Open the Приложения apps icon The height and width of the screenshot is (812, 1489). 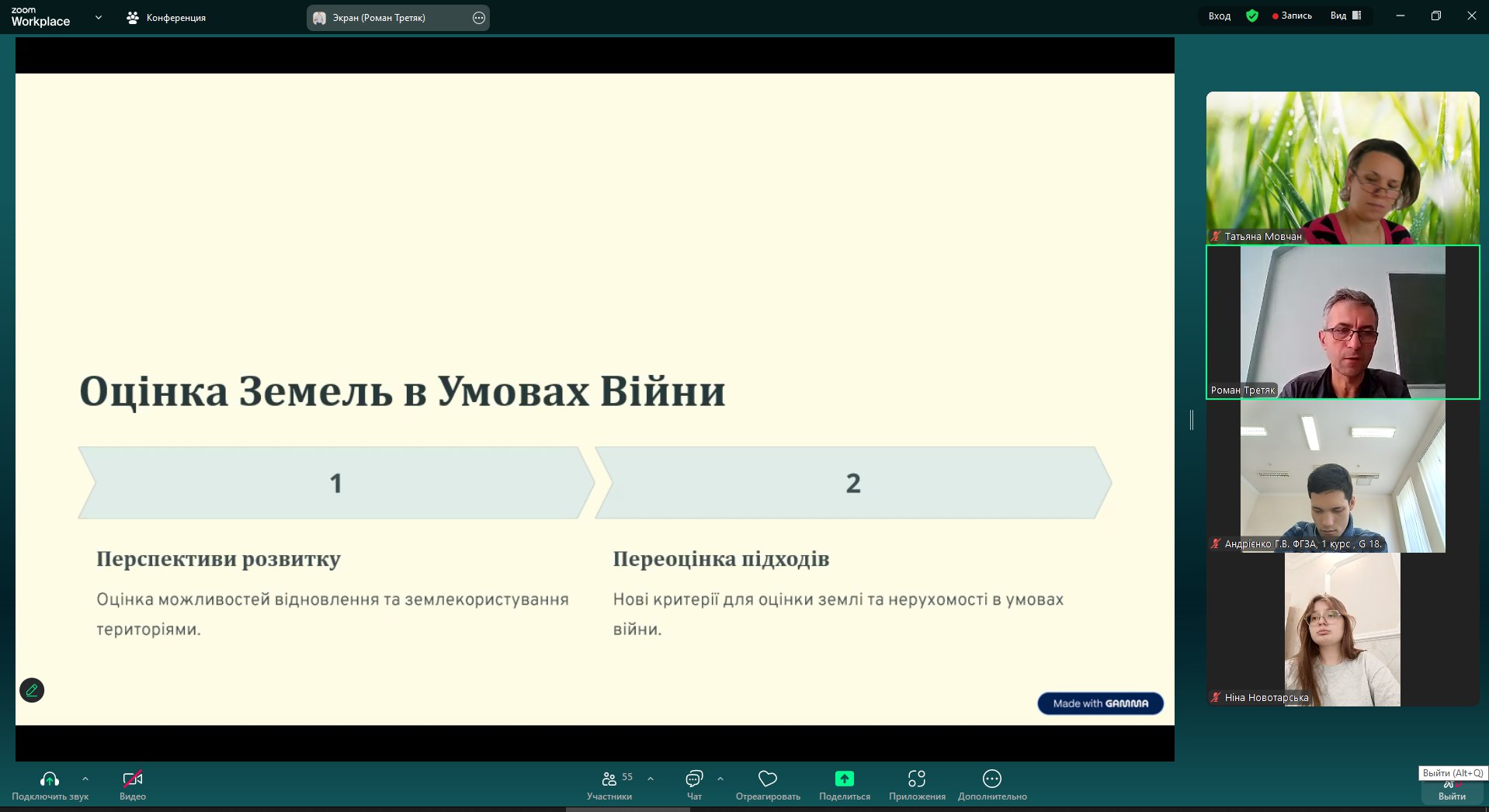pyautogui.click(x=917, y=779)
